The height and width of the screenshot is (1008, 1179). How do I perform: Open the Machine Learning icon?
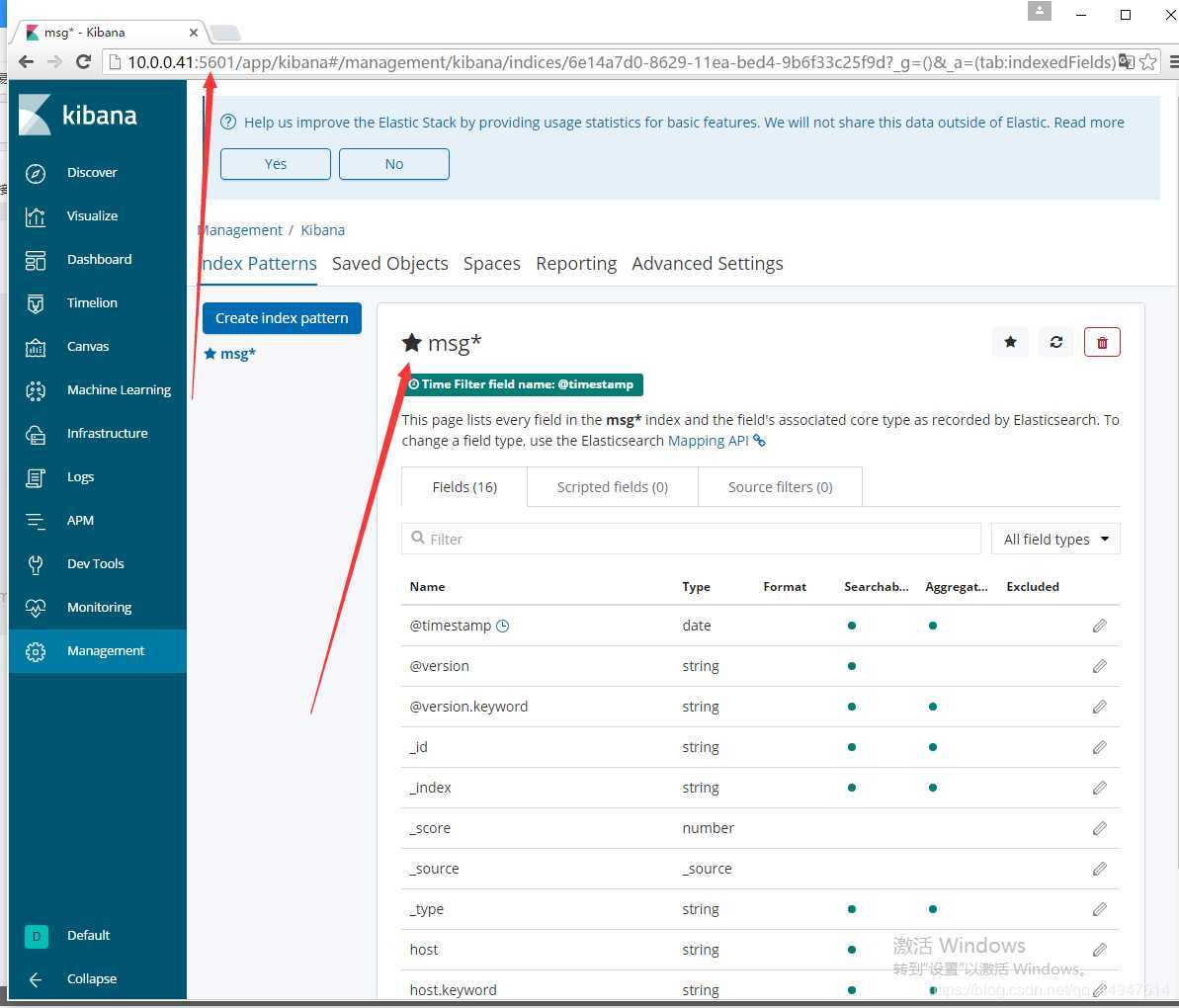click(x=36, y=391)
